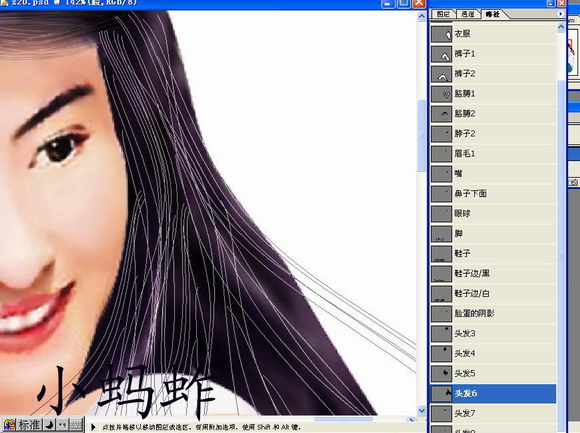580x433 pixels.
Task: Select the 裤子1 path row
Action: tap(493, 54)
